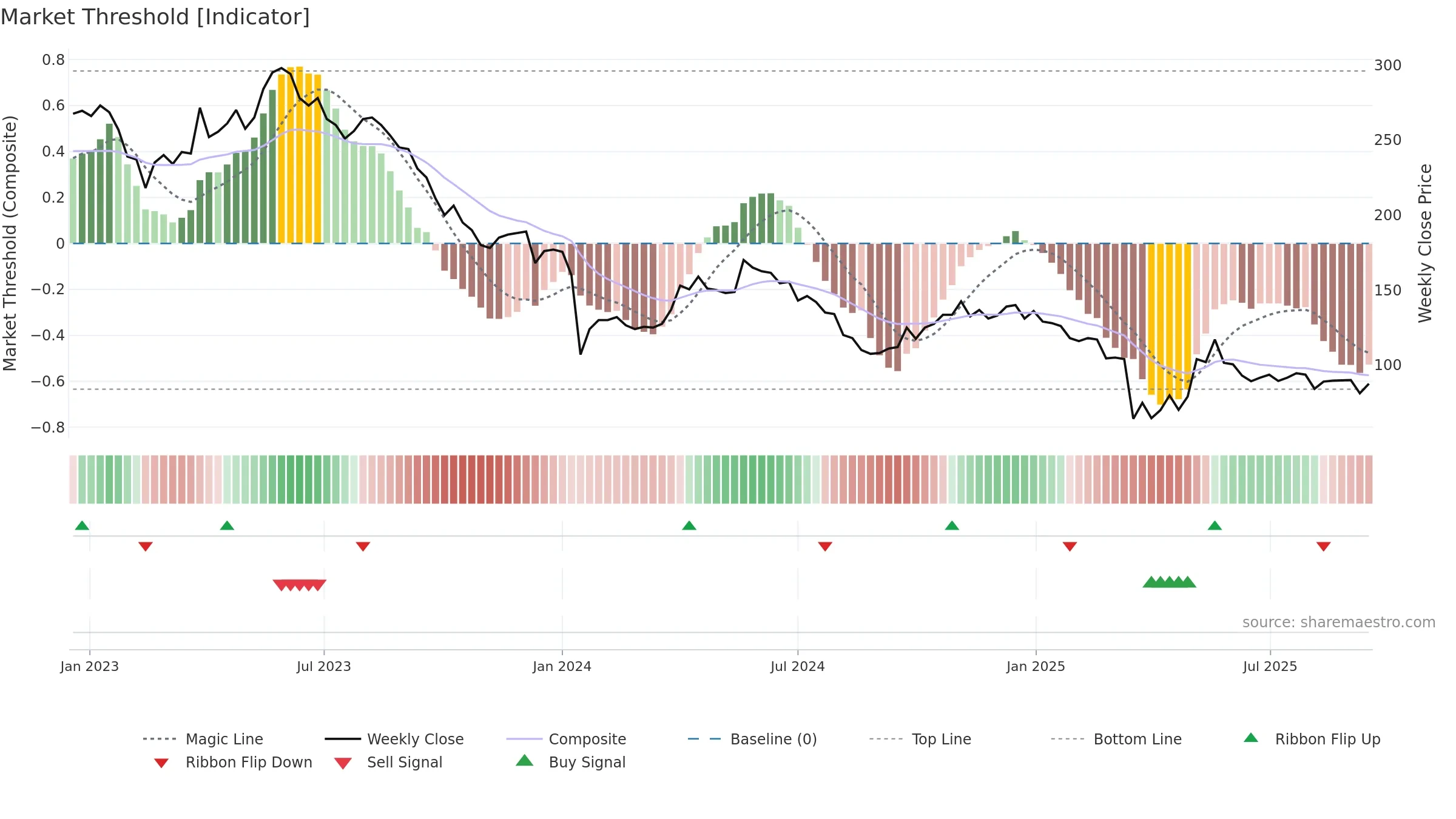The width and height of the screenshot is (1456, 819).
Task: Toggle the Composite legend entry
Action: 566,739
